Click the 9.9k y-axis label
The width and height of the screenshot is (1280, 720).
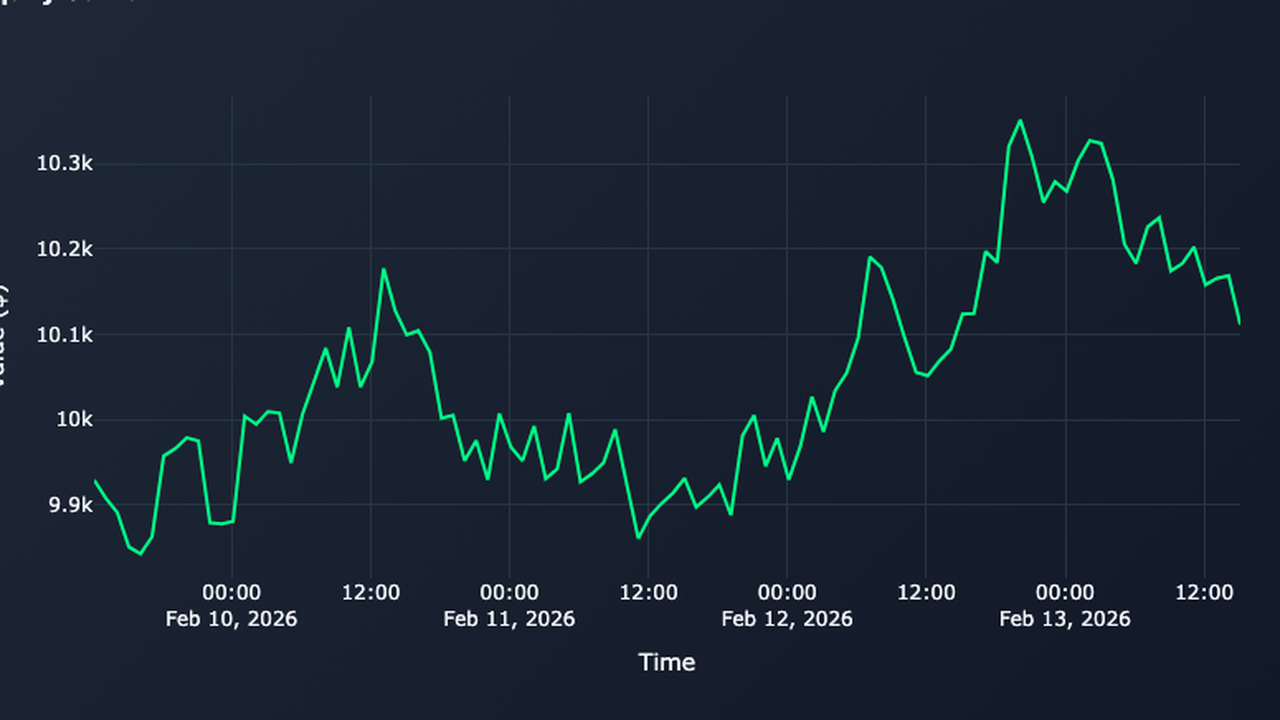coord(71,505)
